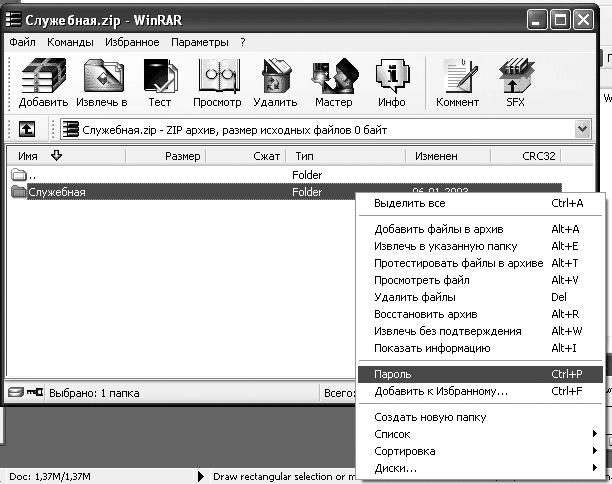
Task: Click the Размер column header
Action: (165, 156)
